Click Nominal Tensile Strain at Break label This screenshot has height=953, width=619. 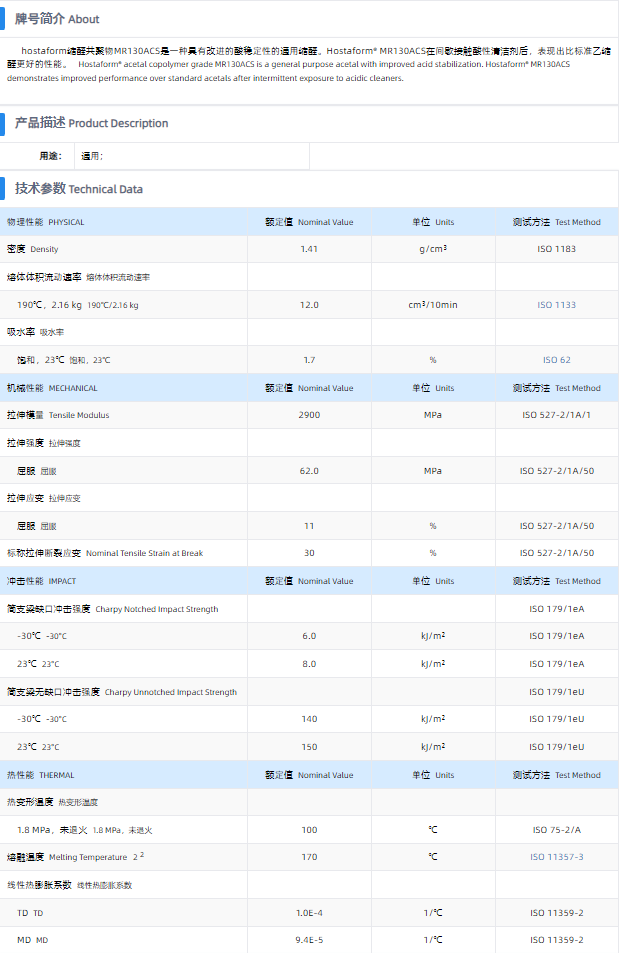(x=104, y=553)
